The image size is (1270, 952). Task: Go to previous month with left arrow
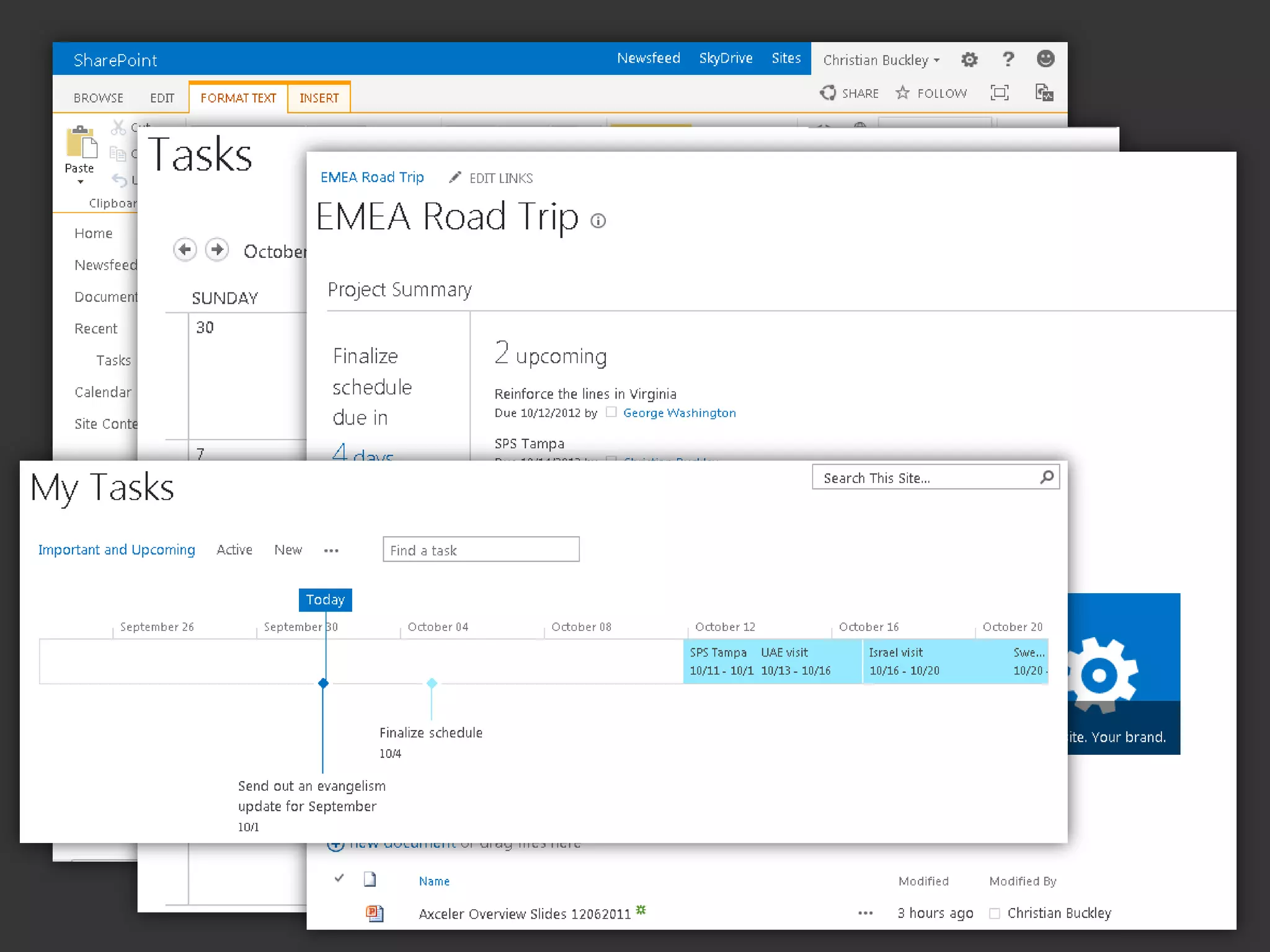pyautogui.click(x=185, y=250)
